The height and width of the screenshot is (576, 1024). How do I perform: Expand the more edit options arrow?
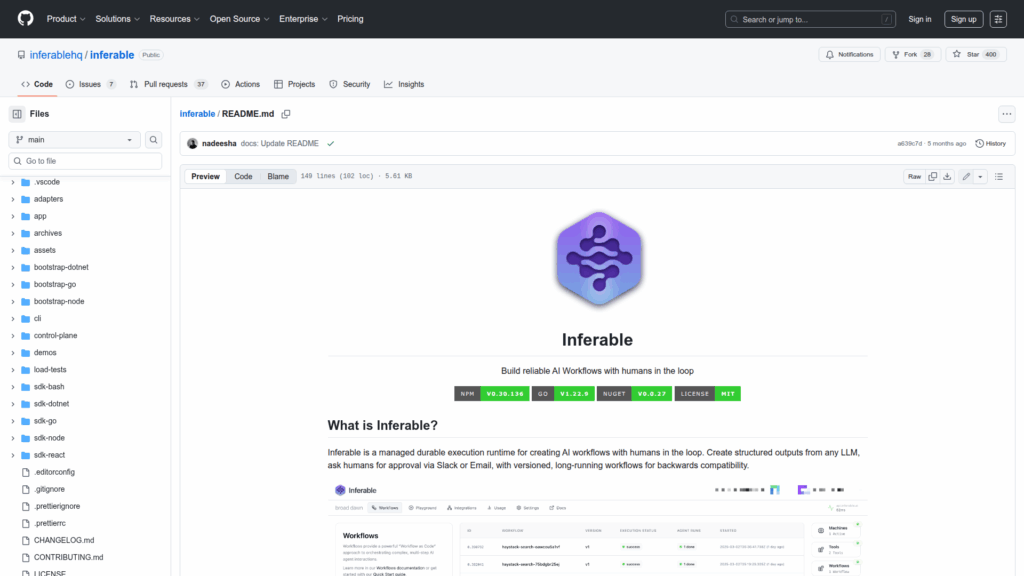[x=980, y=177]
